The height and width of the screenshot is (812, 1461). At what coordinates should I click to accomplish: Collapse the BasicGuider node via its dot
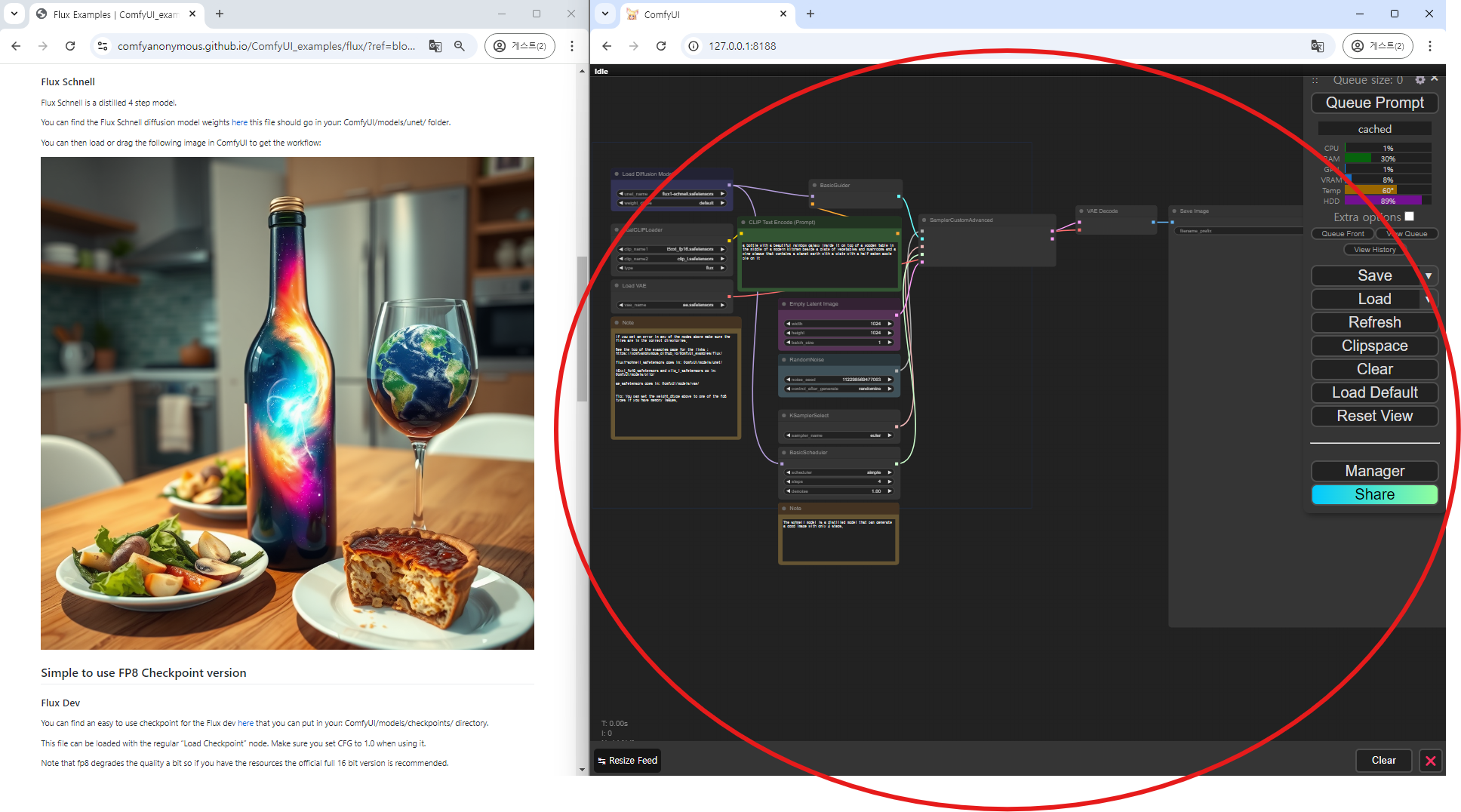click(x=814, y=185)
